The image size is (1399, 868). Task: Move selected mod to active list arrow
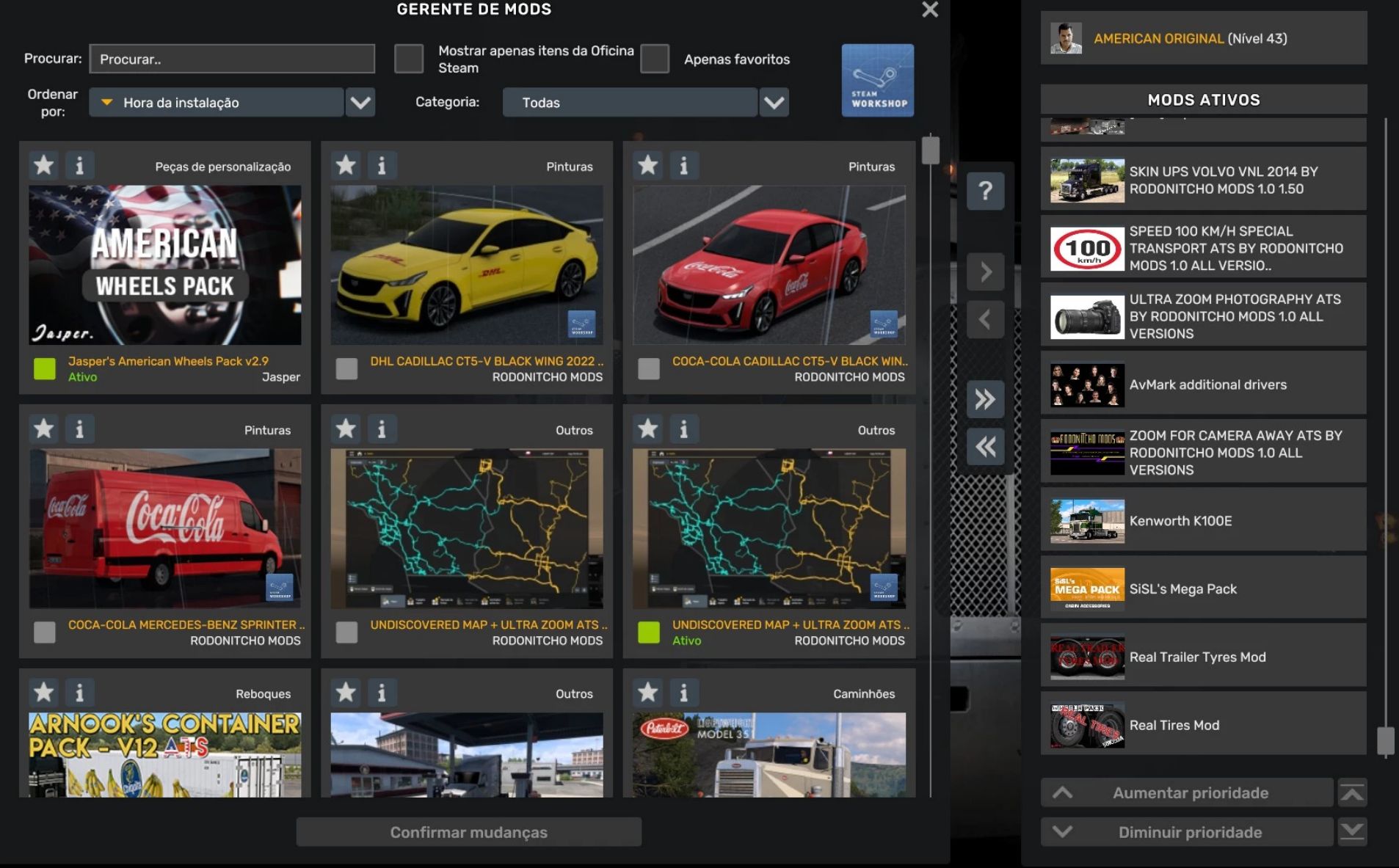[985, 272]
